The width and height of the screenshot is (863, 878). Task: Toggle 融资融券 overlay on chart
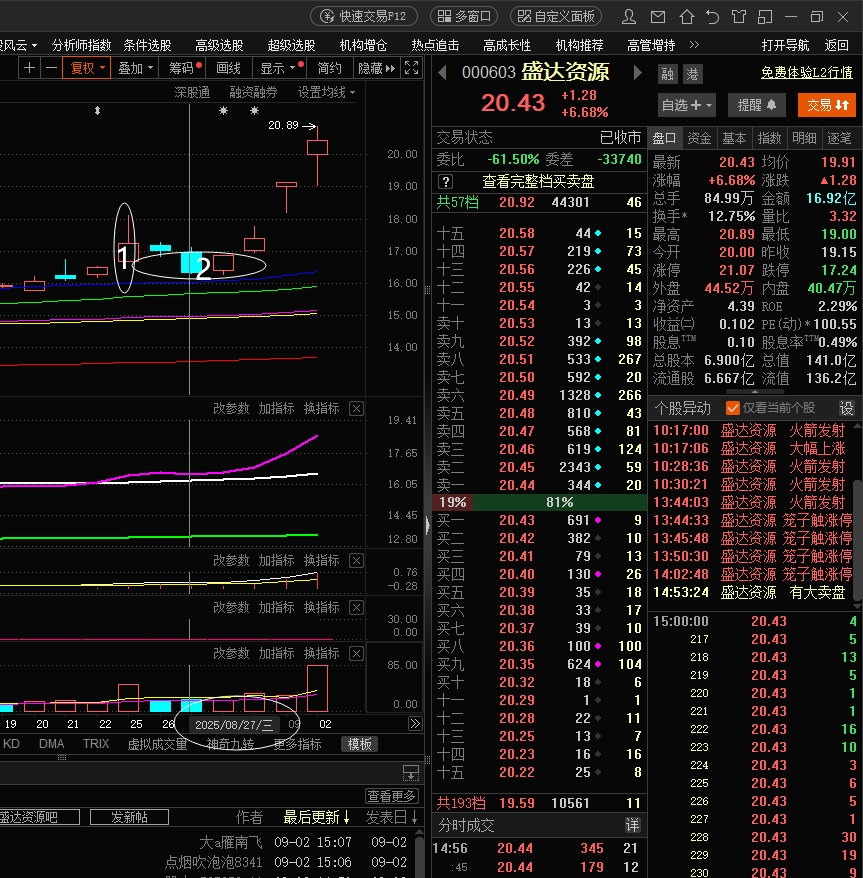pyautogui.click(x=253, y=92)
